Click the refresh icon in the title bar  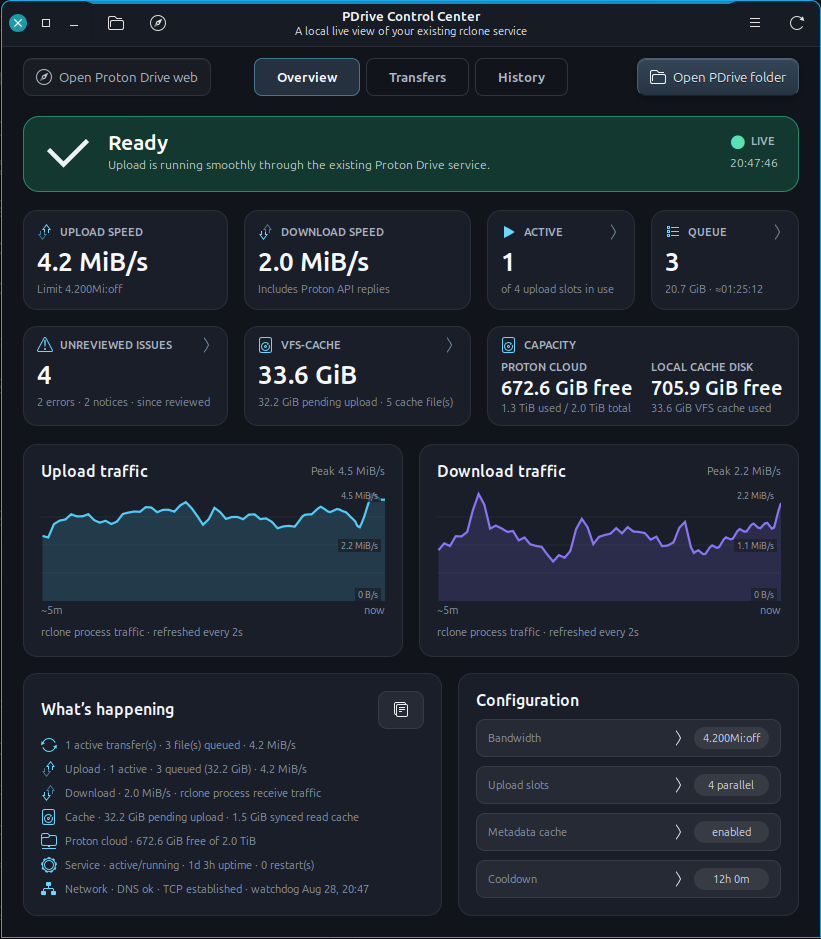(x=796, y=23)
